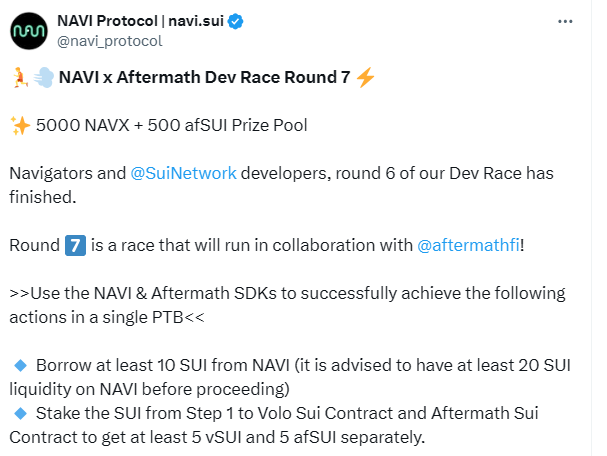Click the second blue diamond bullet
Image resolution: width=607 pixels, height=456 pixels.
(20, 413)
